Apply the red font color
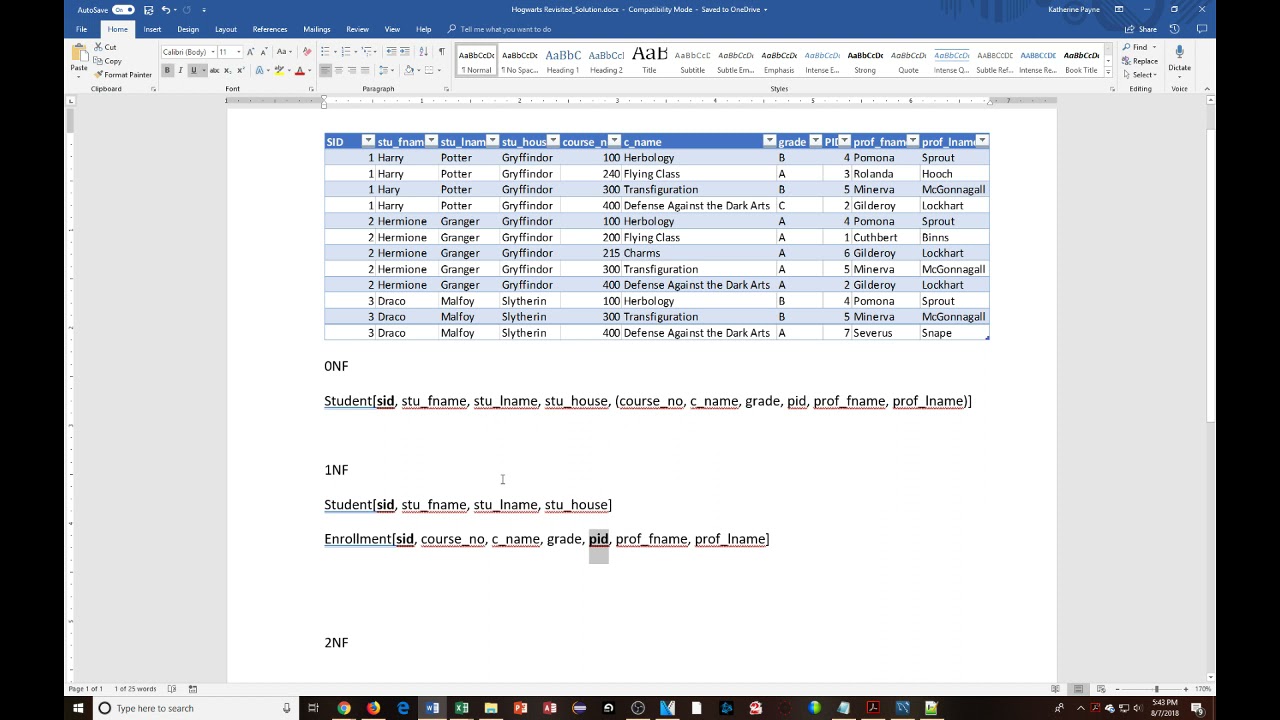The height and width of the screenshot is (720, 1280). click(x=299, y=70)
